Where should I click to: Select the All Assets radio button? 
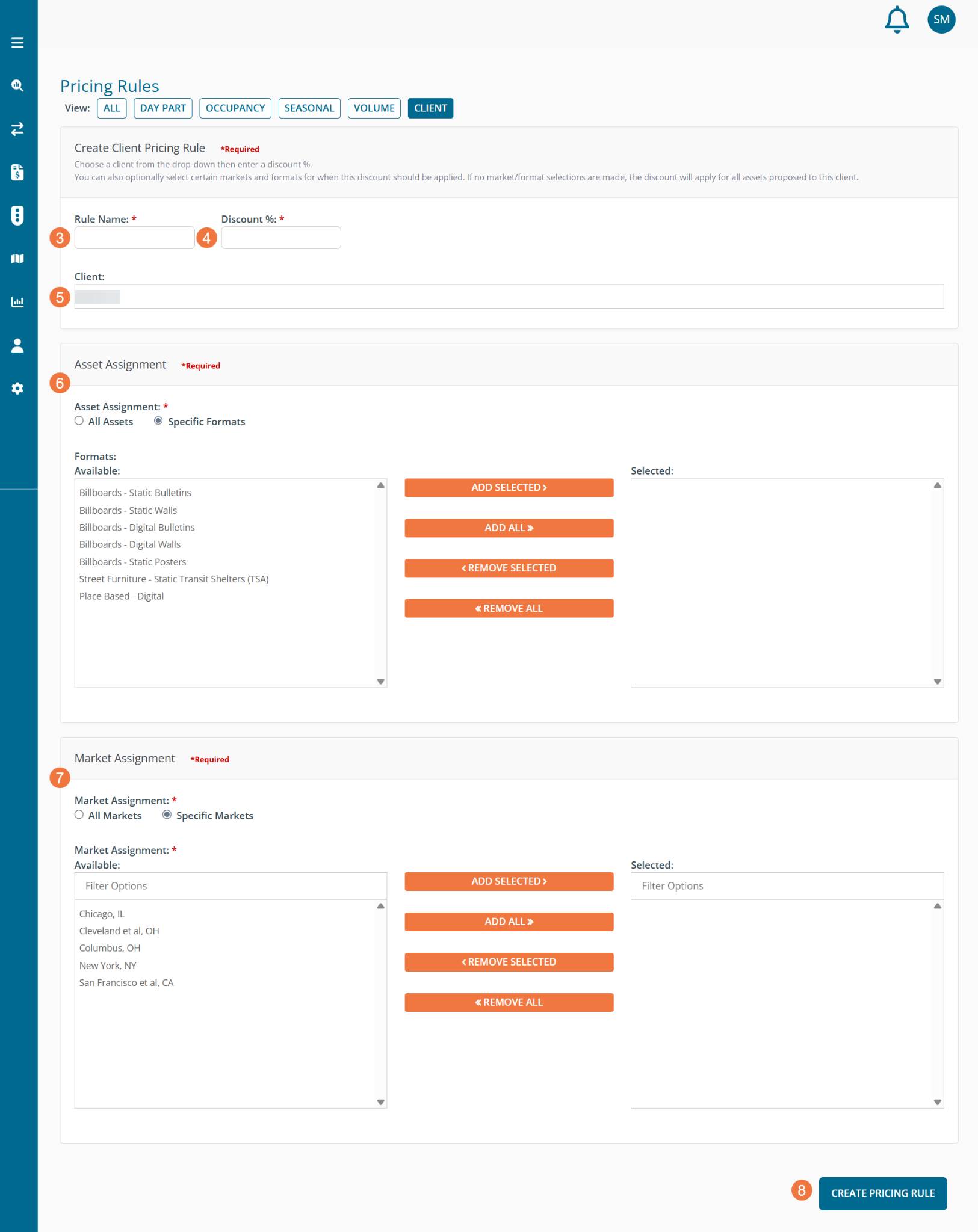pos(79,421)
